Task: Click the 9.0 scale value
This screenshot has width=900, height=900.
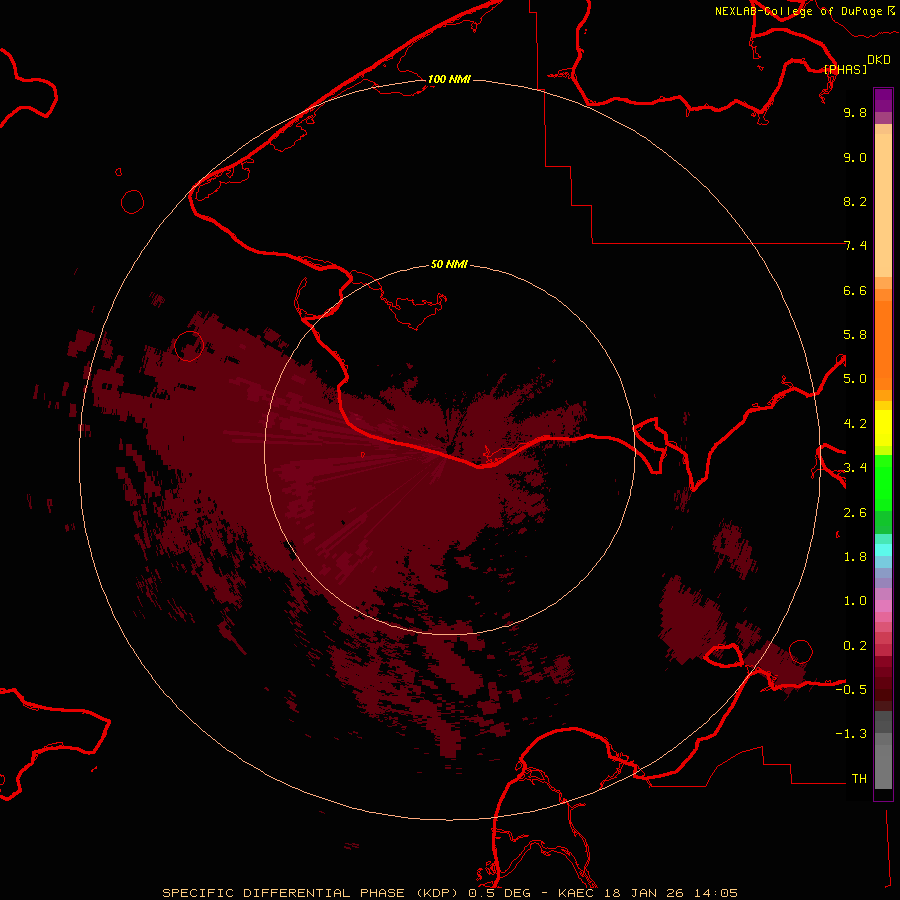Action: (x=855, y=157)
